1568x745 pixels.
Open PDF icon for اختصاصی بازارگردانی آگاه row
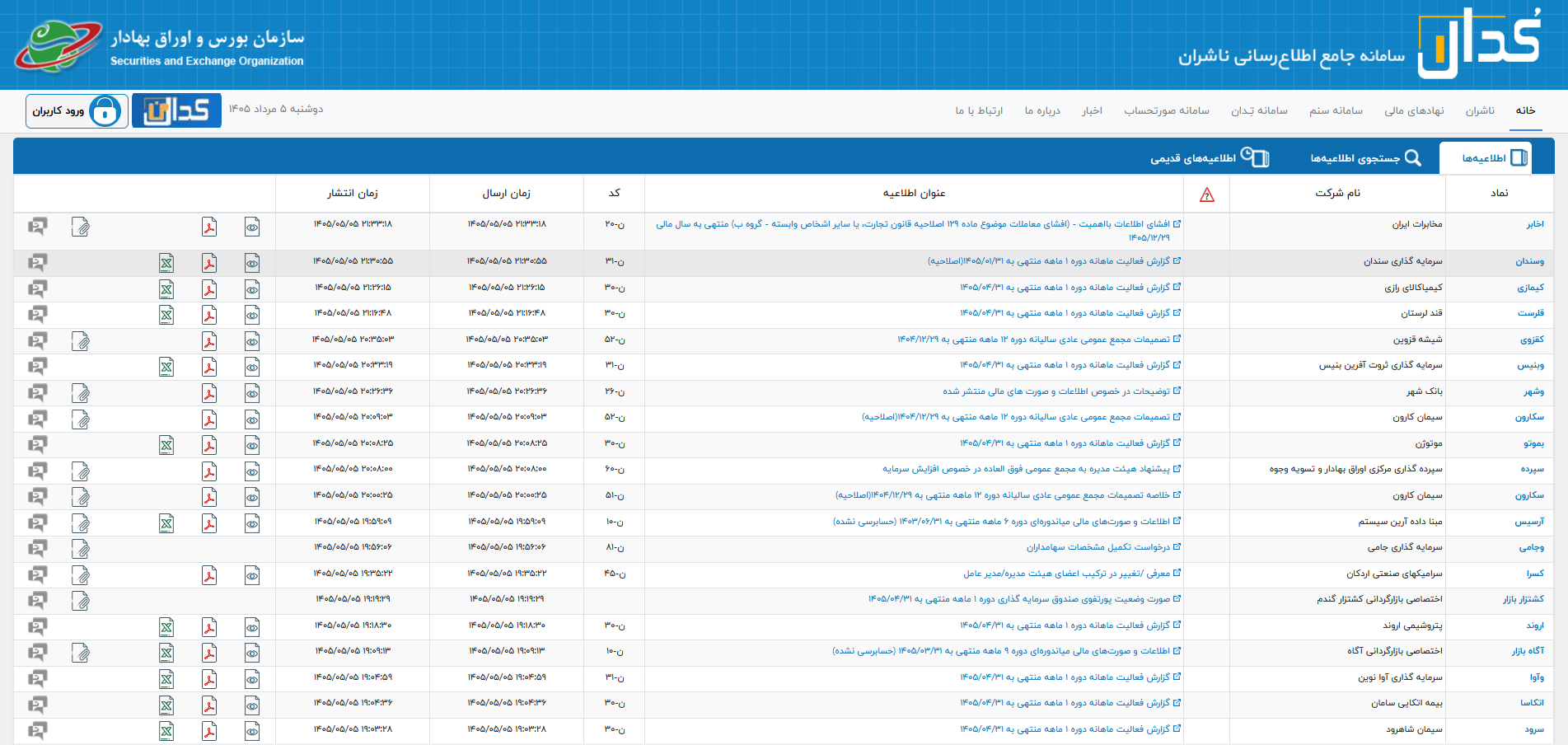pyautogui.click(x=209, y=653)
